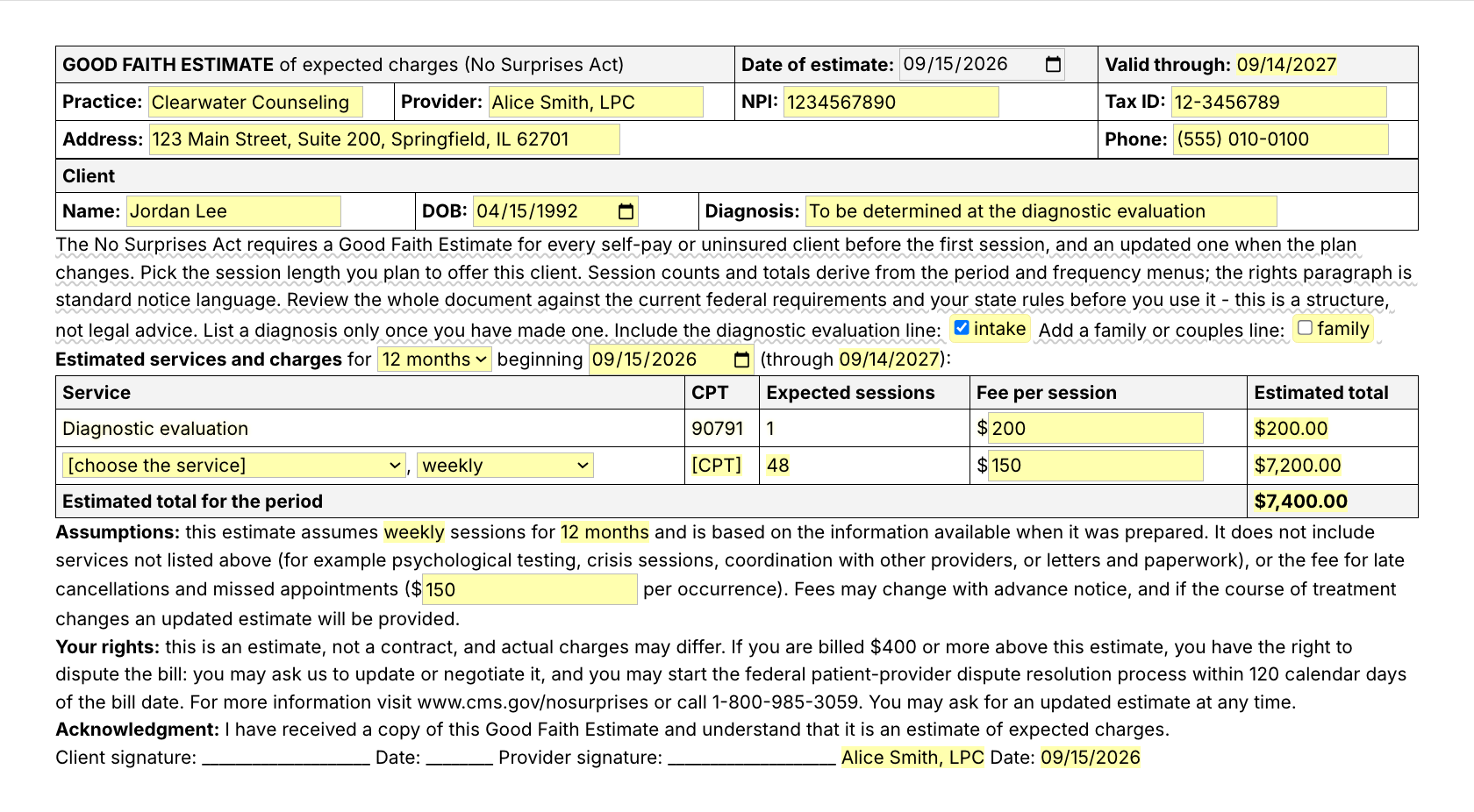1474x812 pixels.
Task: Edit the weekly service fee field
Action: point(1096,466)
